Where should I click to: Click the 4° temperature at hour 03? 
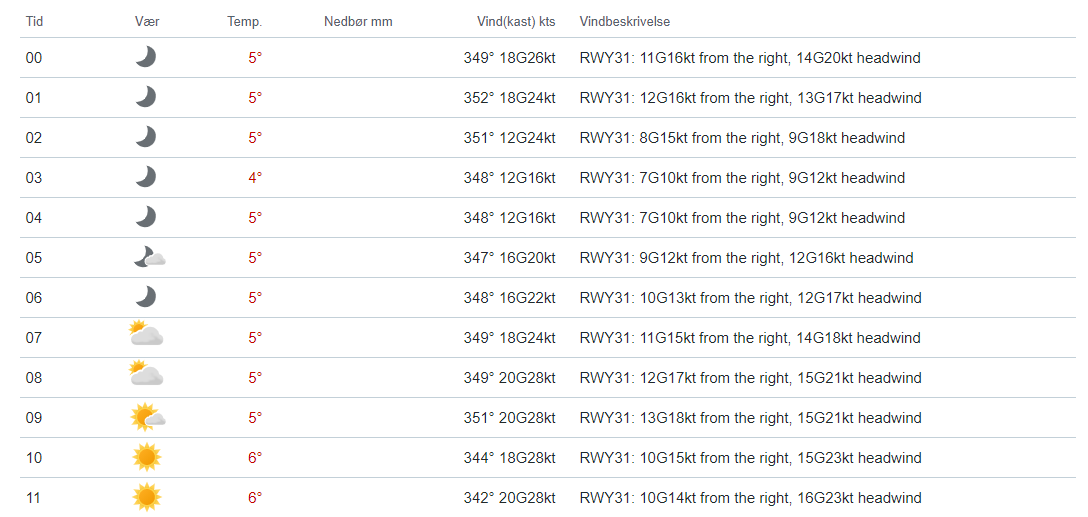255,178
